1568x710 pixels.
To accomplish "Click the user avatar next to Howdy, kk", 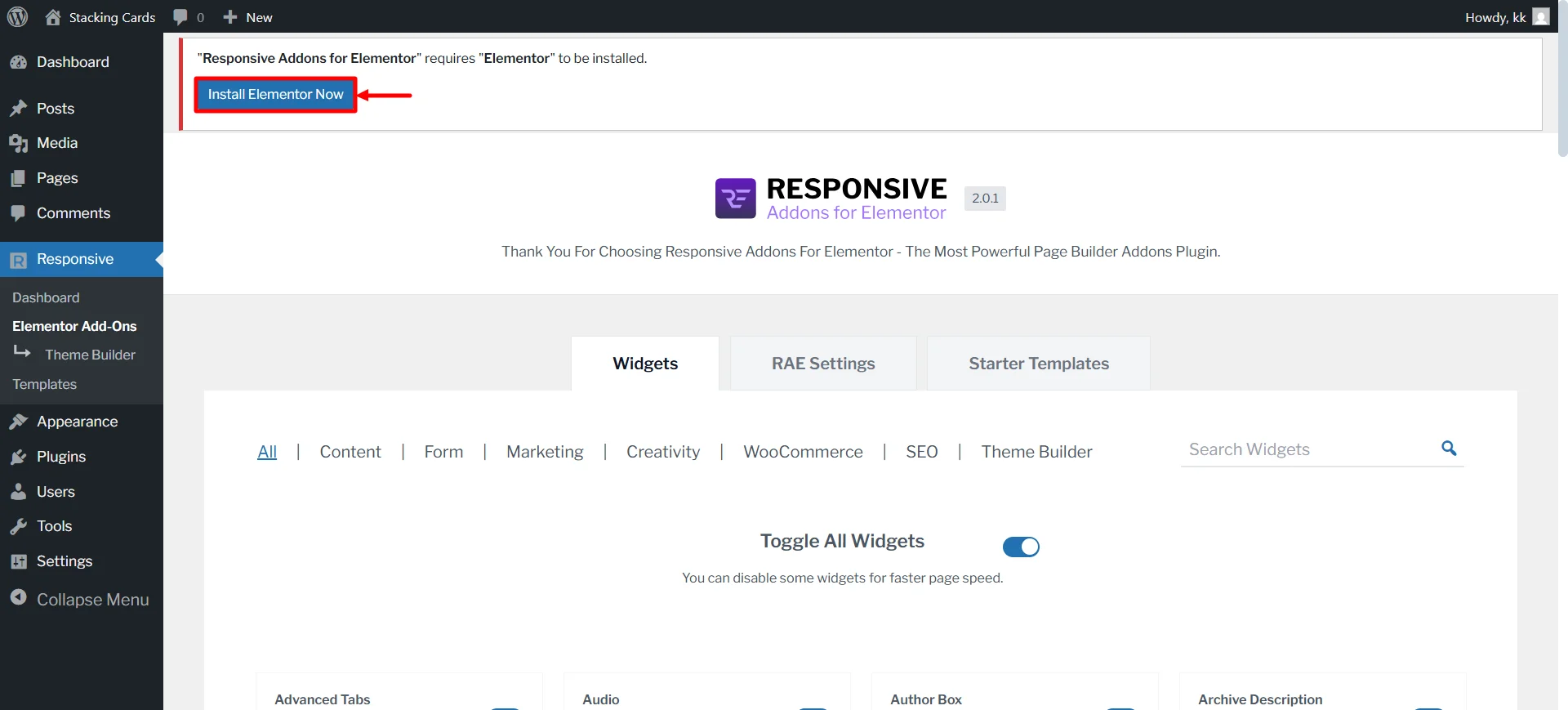I will [x=1541, y=17].
